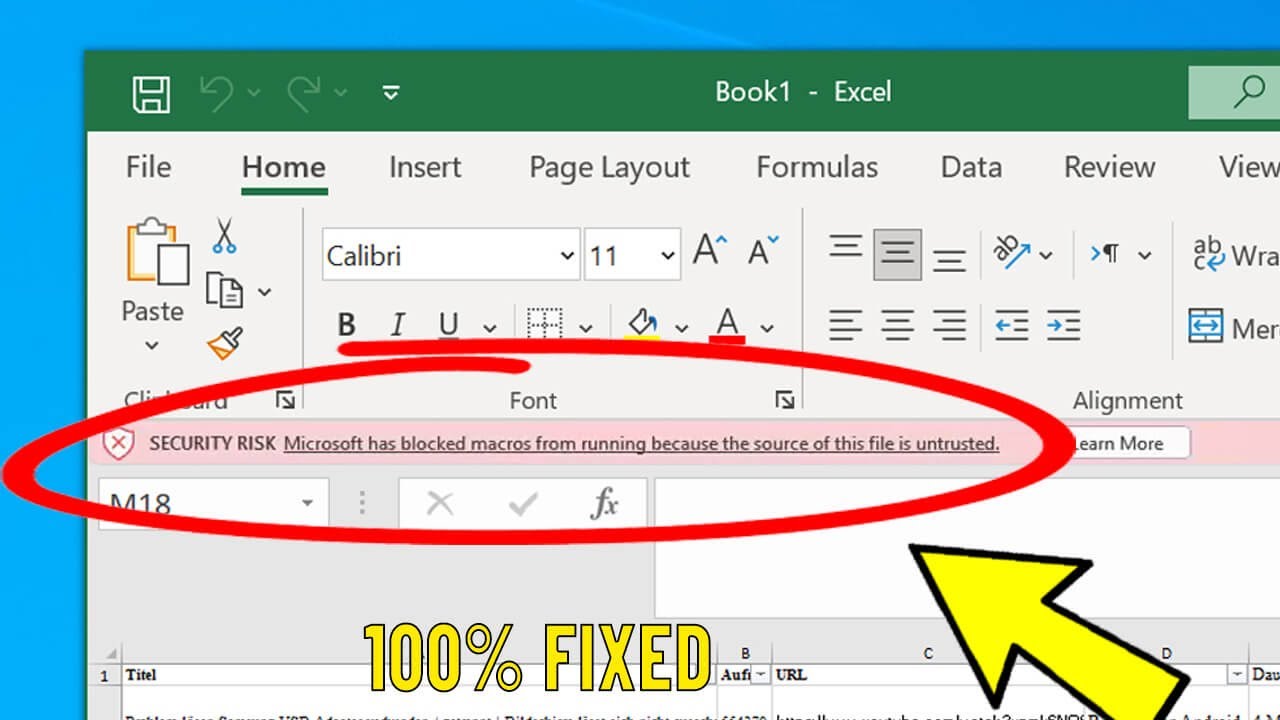Open the Review tab
The width and height of the screenshot is (1280, 720).
(x=1109, y=167)
